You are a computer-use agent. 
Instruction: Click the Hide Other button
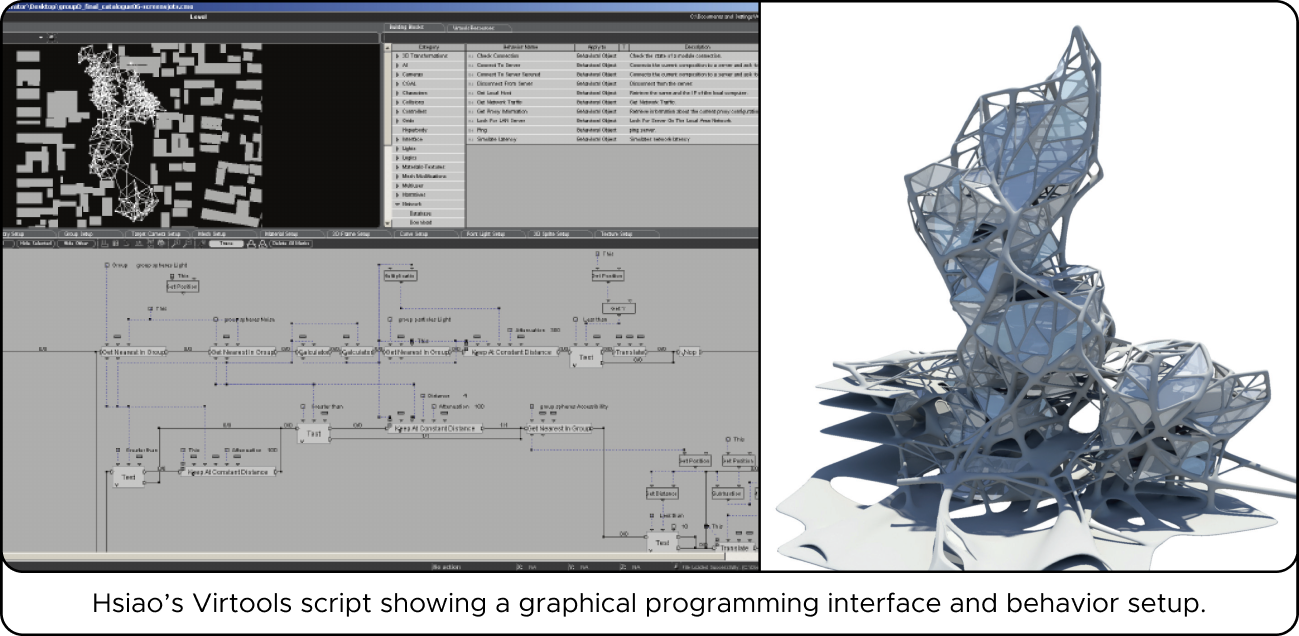[x=76, y=243]
